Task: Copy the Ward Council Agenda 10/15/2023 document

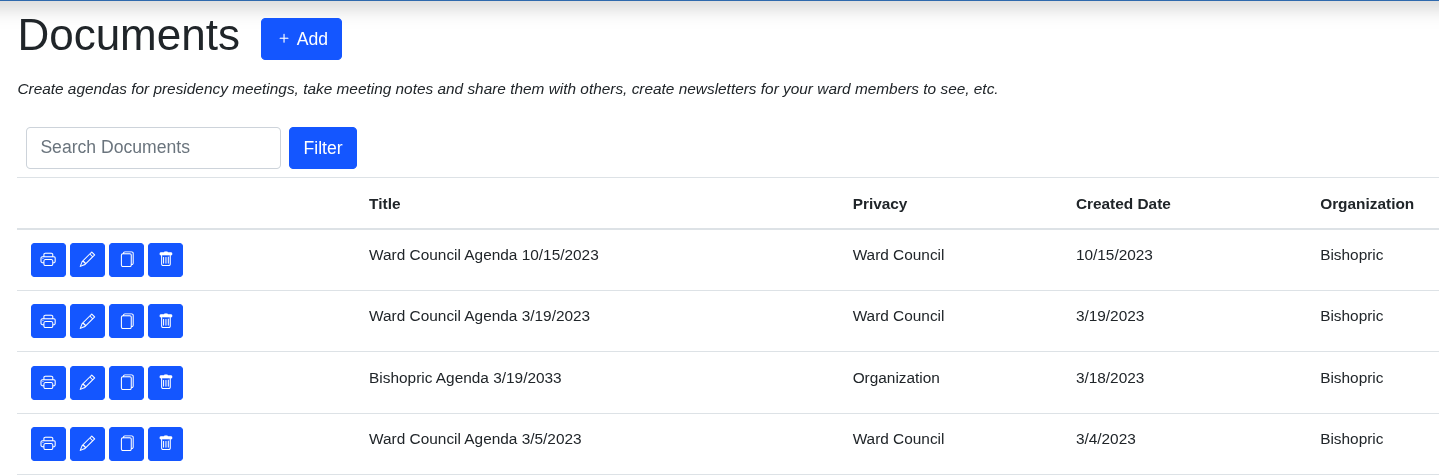Action: coord(126,260)
